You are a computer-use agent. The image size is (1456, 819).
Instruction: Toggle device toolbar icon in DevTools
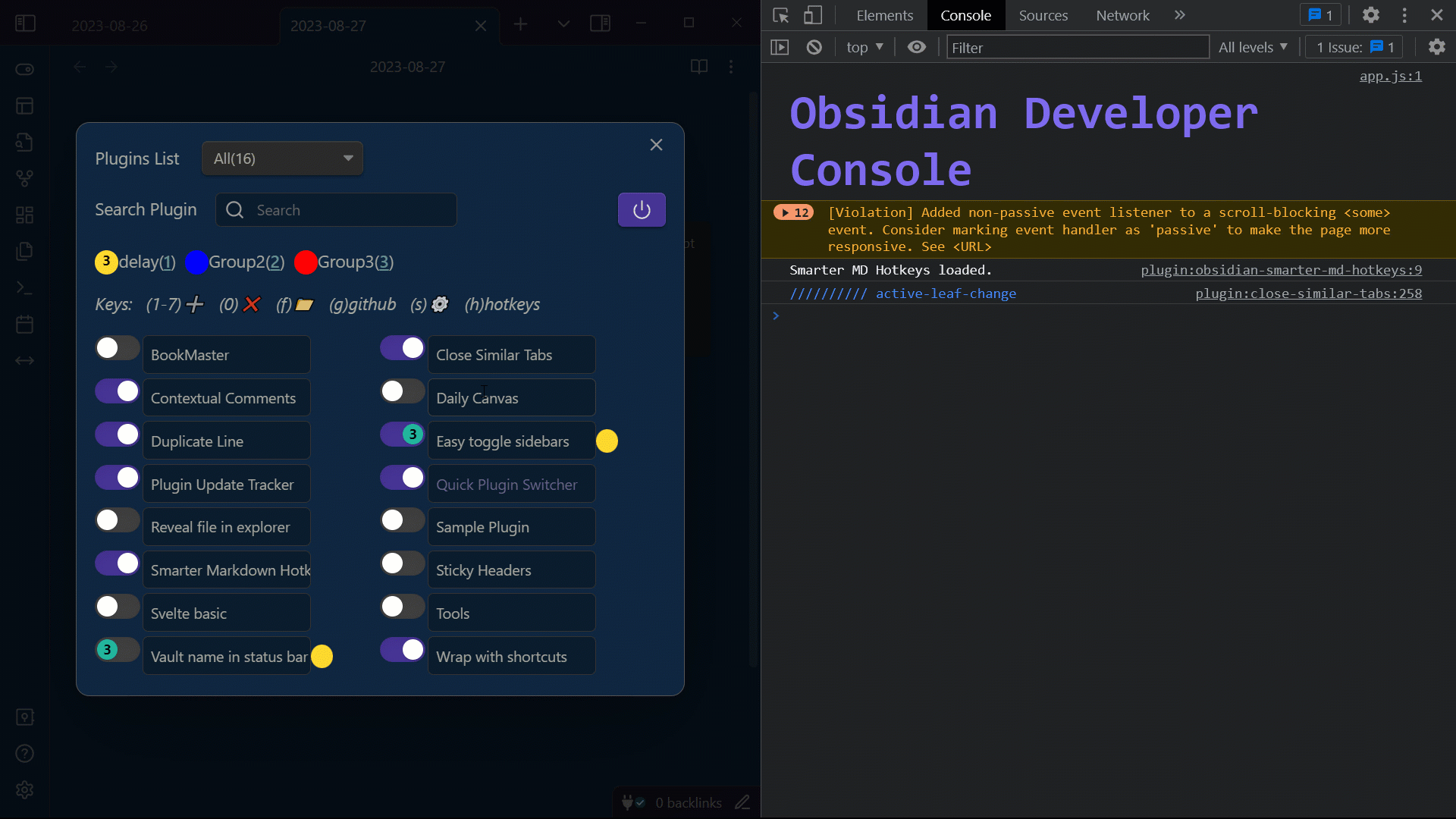[812, 15]
